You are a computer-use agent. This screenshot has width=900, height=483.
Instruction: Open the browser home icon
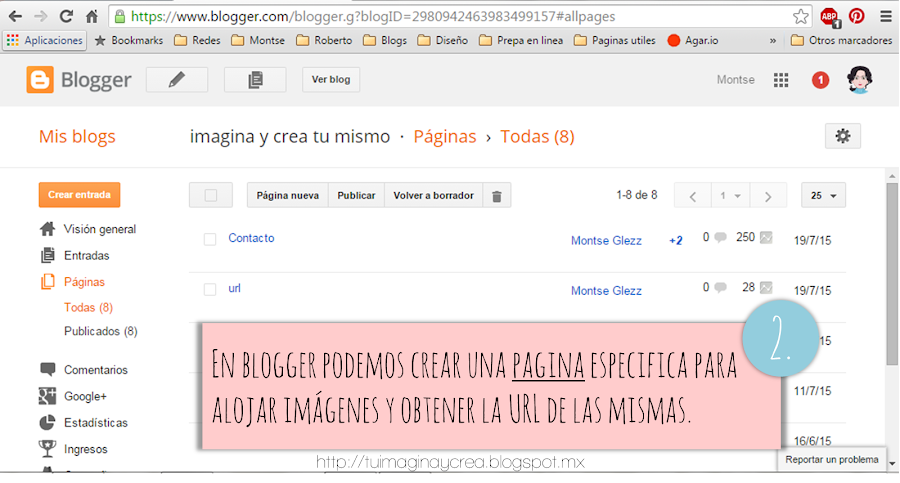92,16
